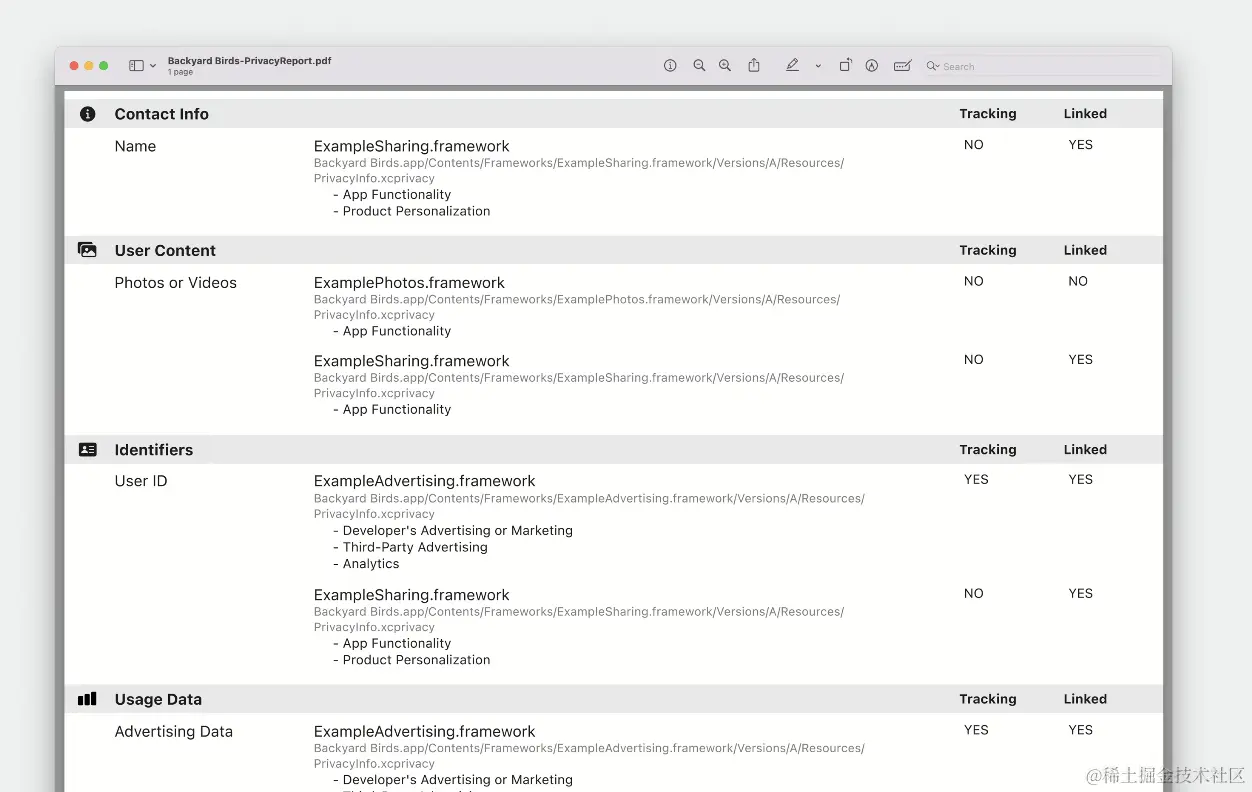This screenshot has height=792, width=1252.
Task: Click ExamplePhotos.framework entry
Action: [409, 283]
